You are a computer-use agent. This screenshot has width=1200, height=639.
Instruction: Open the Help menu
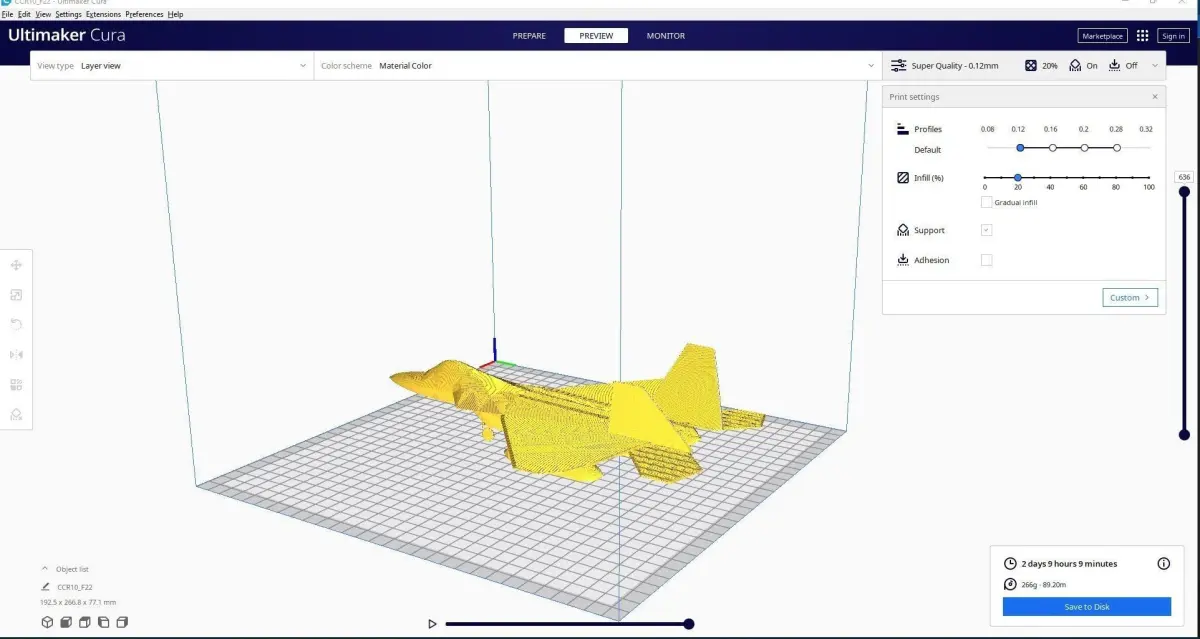(176, 15)
